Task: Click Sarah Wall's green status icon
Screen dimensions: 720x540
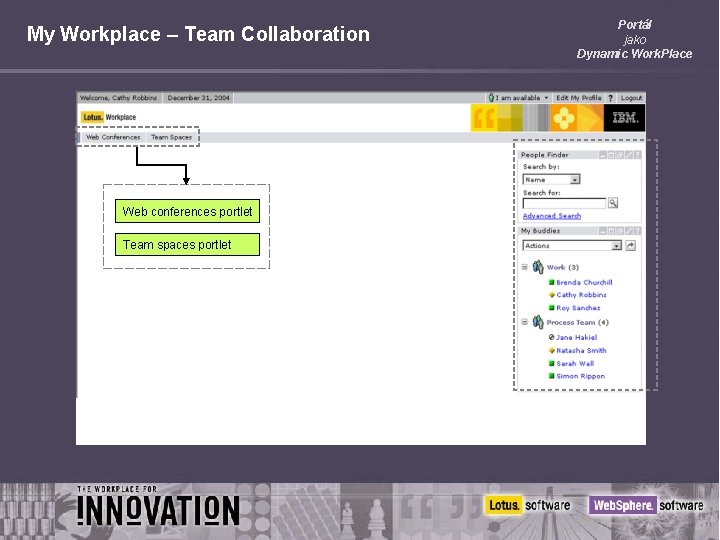Action: pyautogui.click(x=551, y=363)
